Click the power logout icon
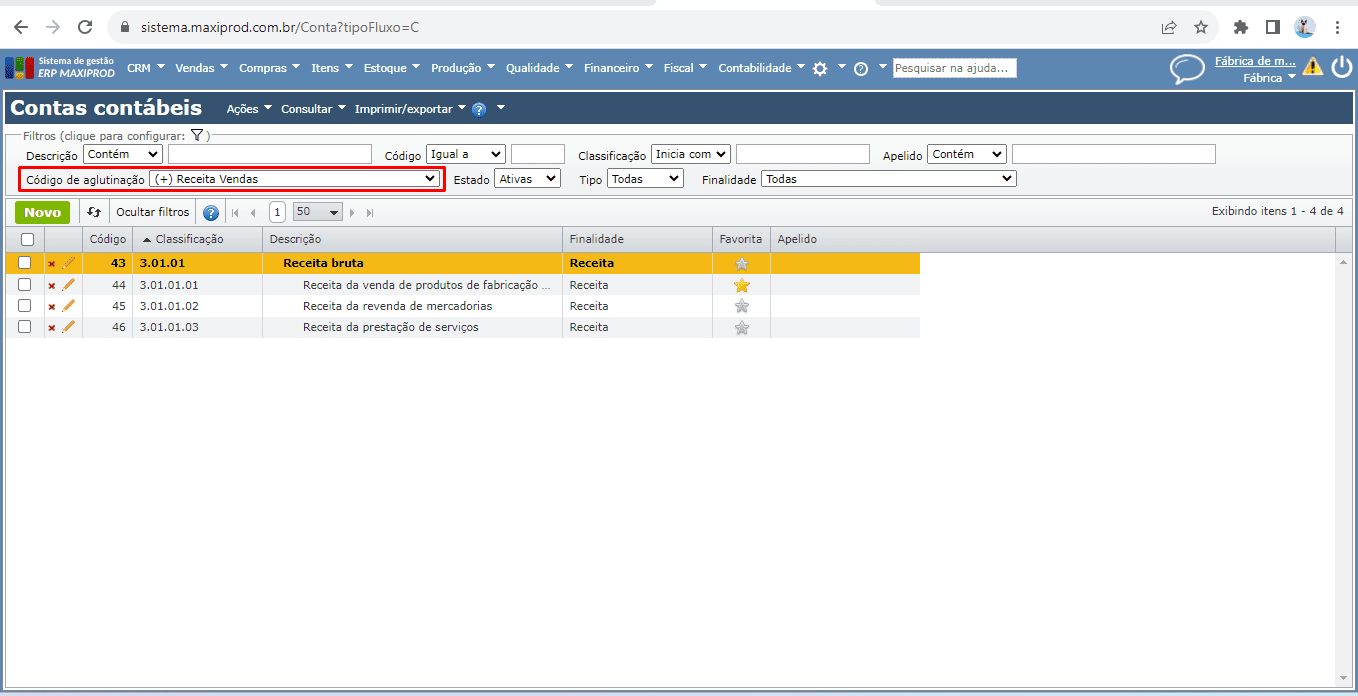The height and width of the screenshot is (696, 1358). click(x=1341, y=67)
